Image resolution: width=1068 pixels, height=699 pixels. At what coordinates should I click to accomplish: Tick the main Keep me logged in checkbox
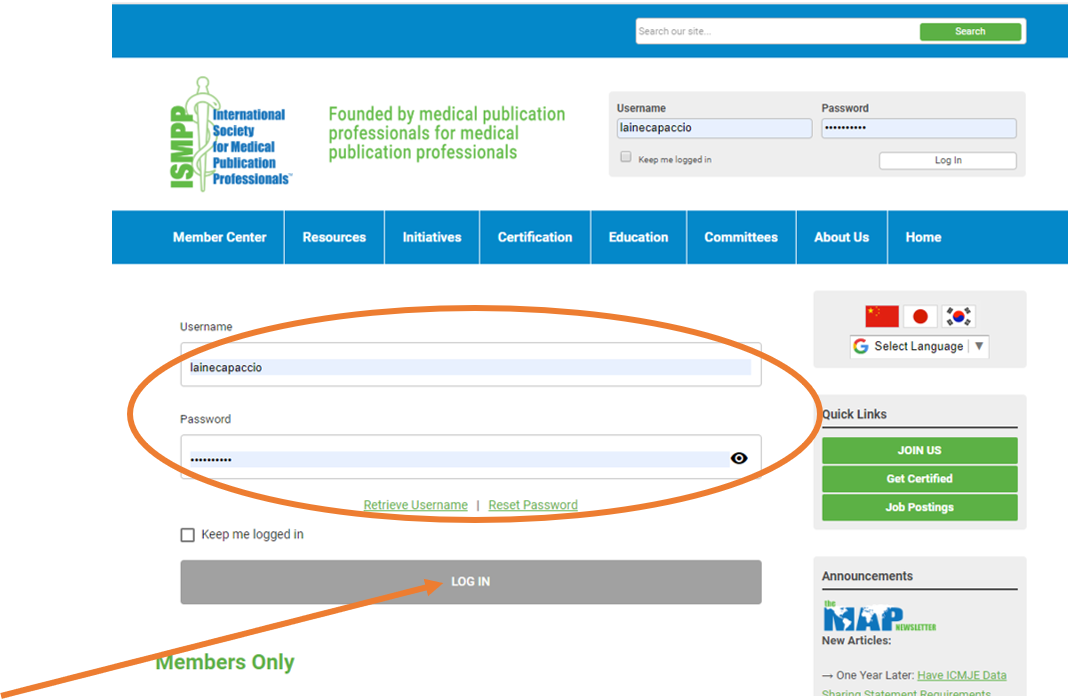(187, 535)
